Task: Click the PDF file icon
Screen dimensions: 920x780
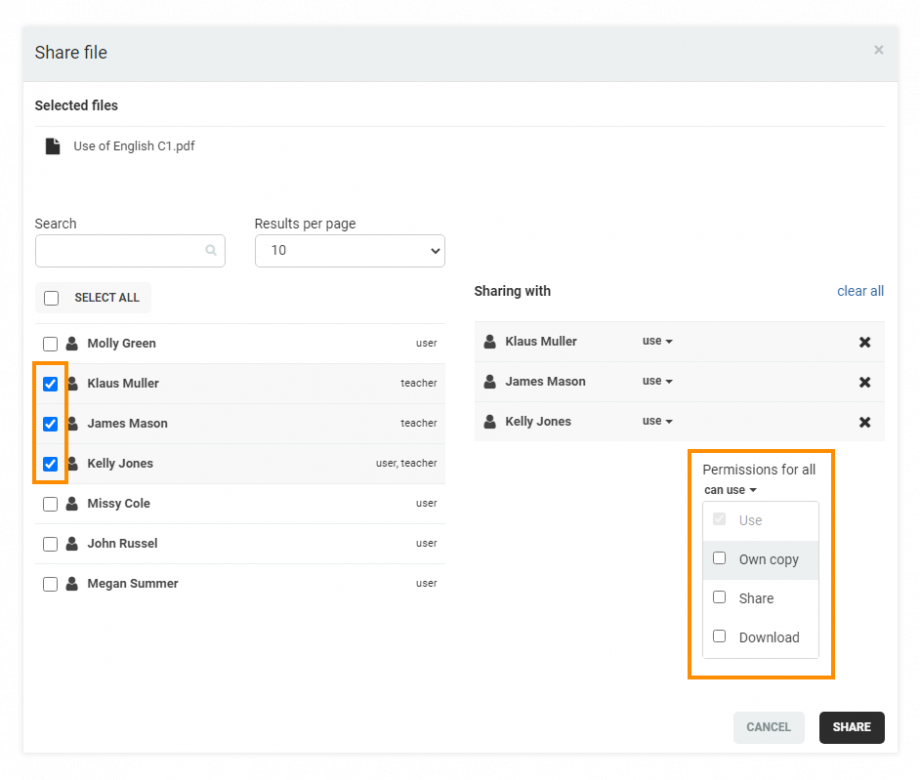Action: [52, 146]
